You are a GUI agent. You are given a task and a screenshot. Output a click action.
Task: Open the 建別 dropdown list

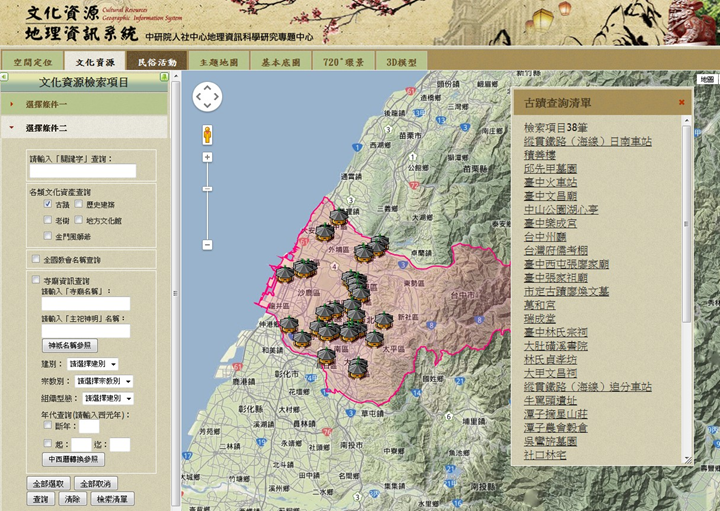point(93,364)
